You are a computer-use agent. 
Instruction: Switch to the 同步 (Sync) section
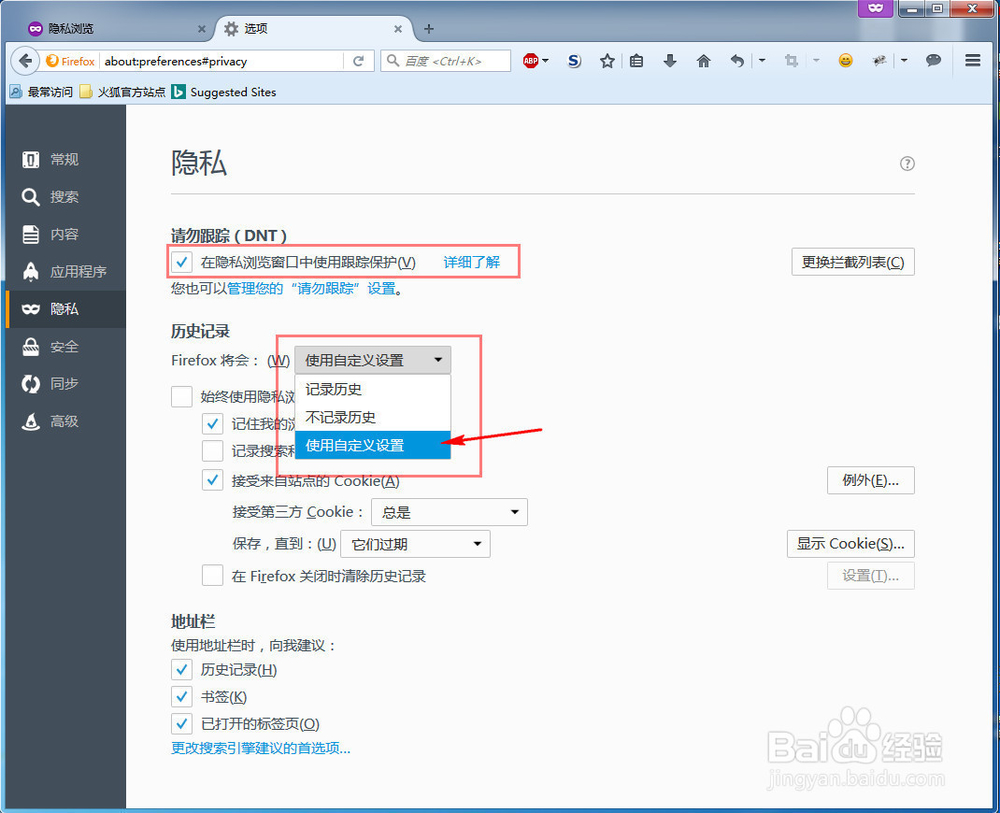point(62,384)
